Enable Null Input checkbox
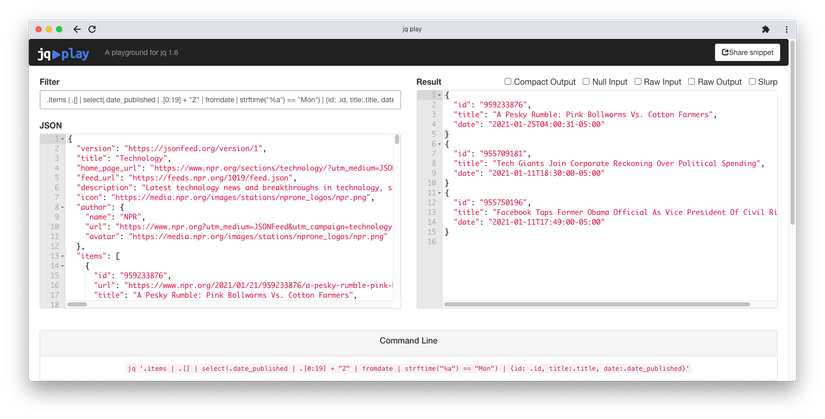825x419 pixels. pyautogui.click(x=586, y=82)
